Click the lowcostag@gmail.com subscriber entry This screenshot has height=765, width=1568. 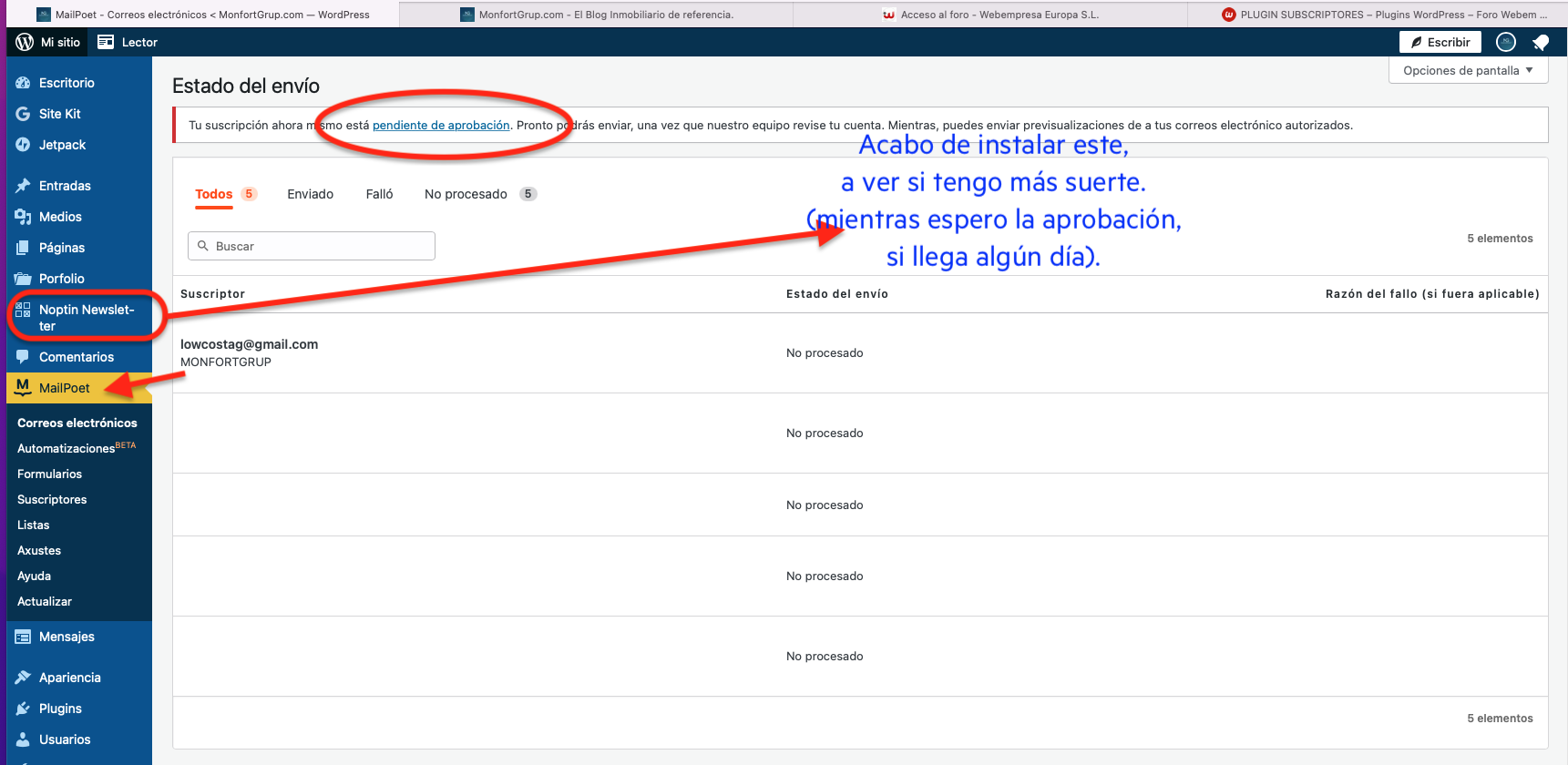(249, 344)
